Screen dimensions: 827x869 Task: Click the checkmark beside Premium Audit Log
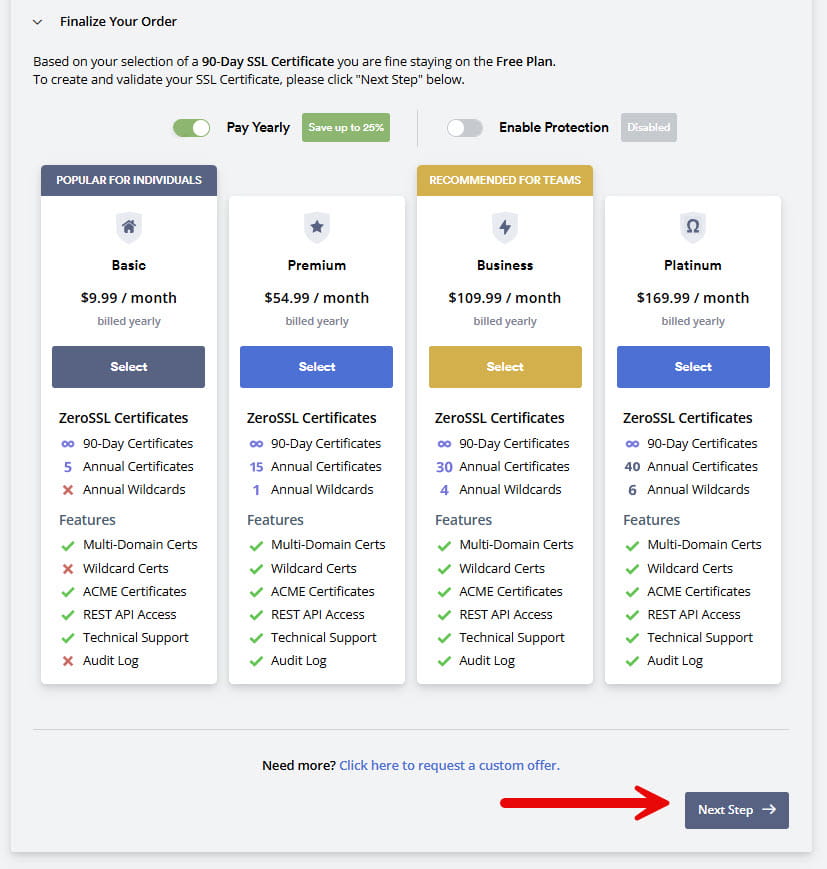click(x=256, y=661)
